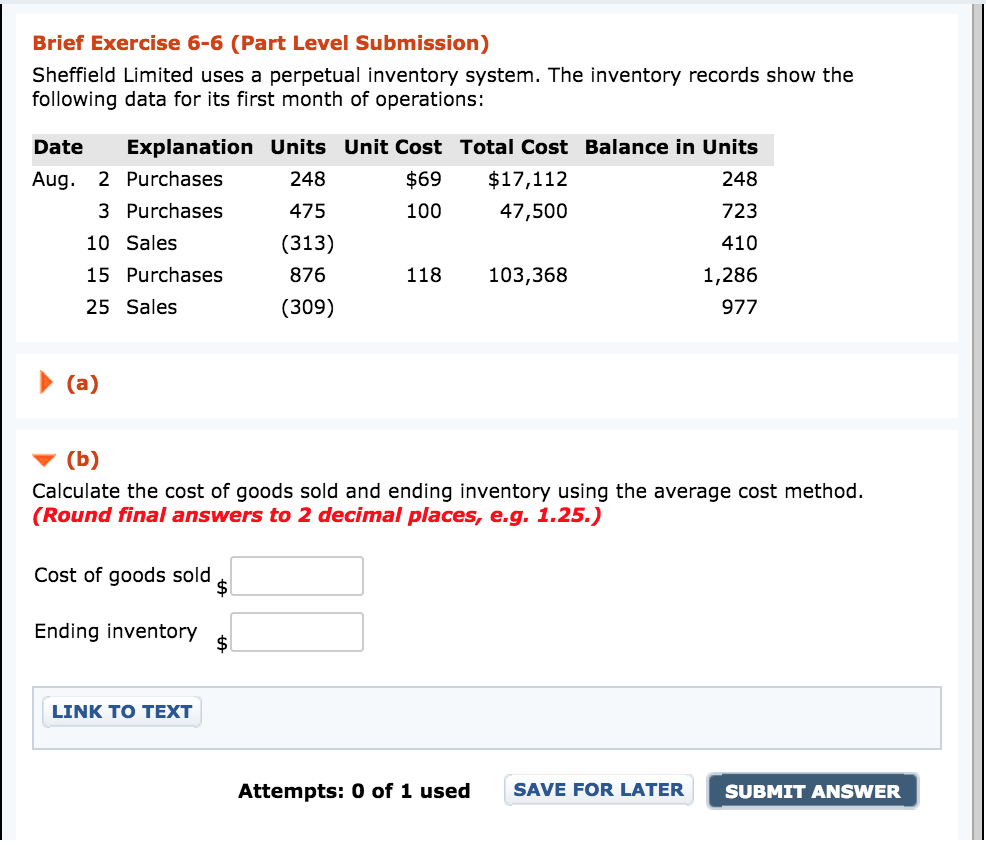Expand the collapsed part (a) triangle

[44, 383]
